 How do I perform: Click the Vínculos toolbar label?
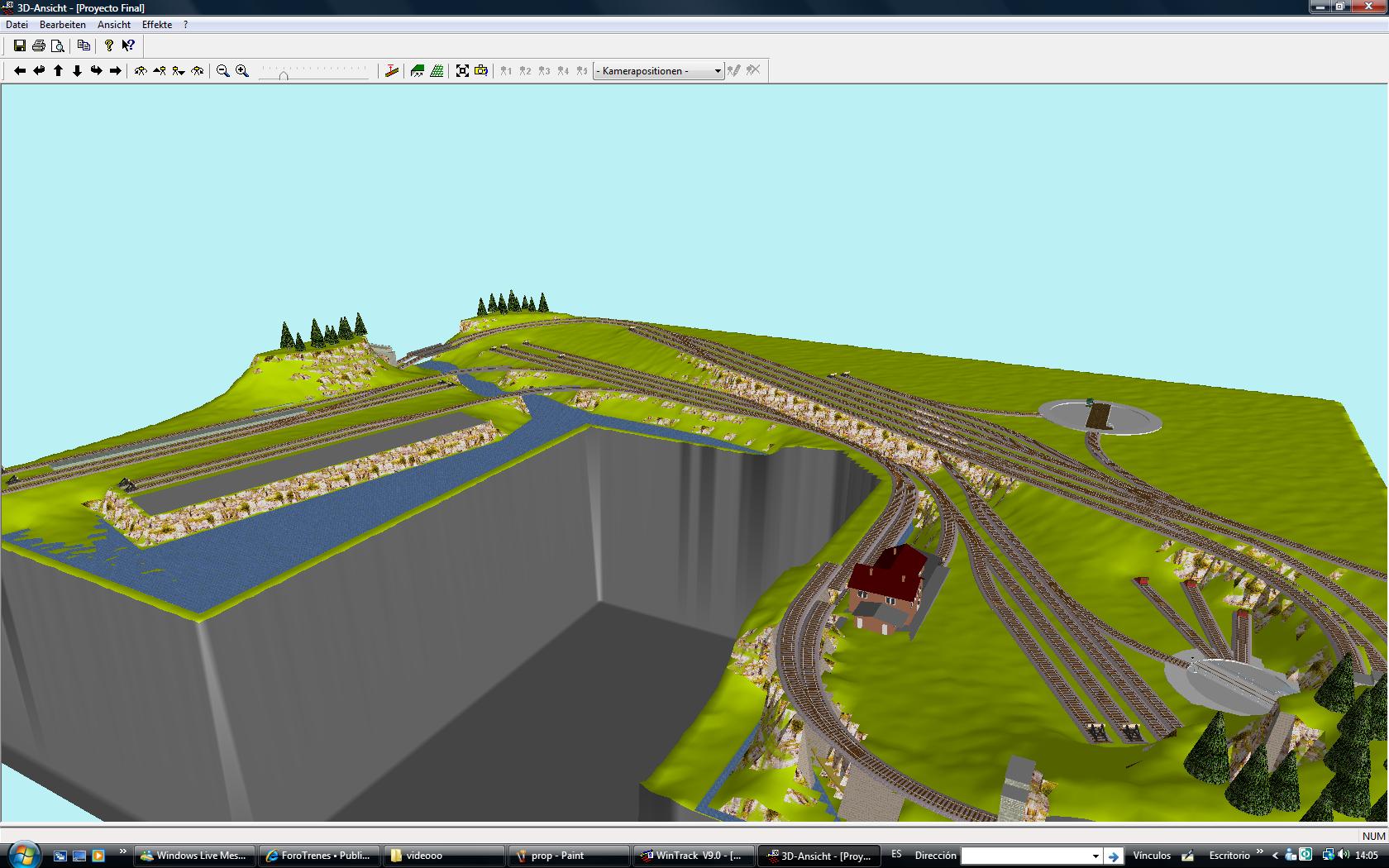[1152, 856]
